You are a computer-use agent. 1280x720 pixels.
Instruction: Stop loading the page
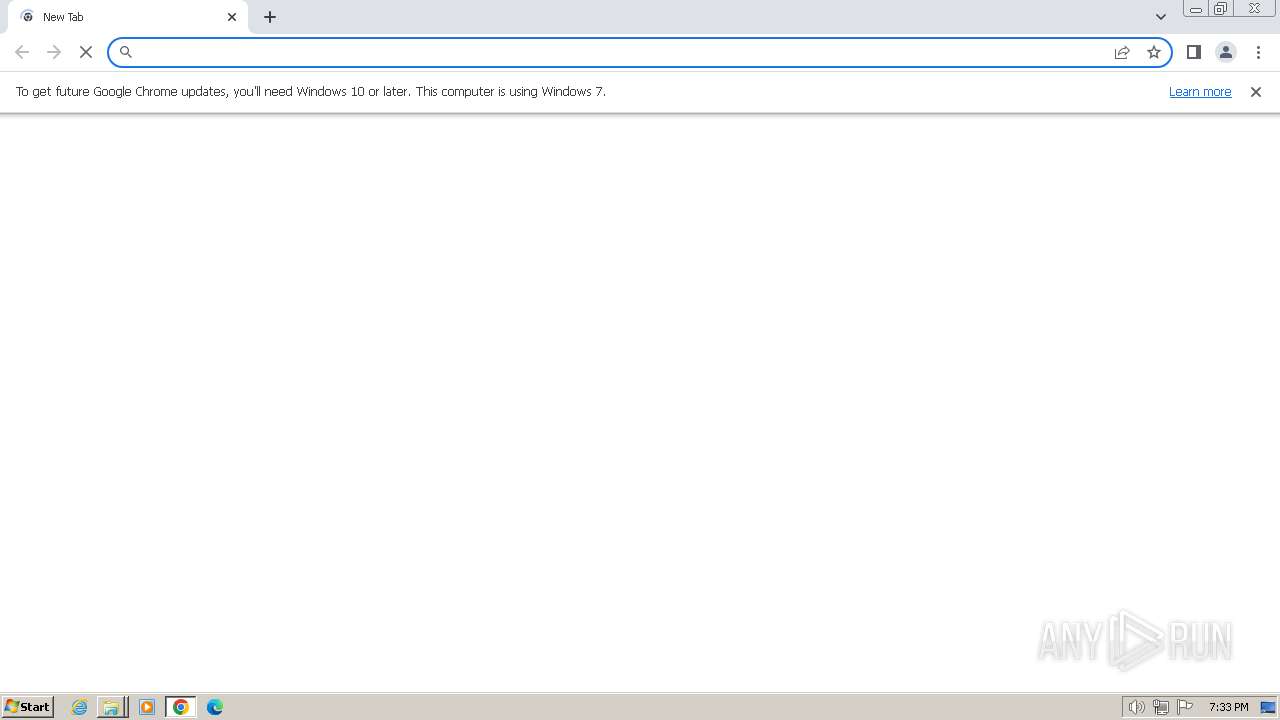pos(86,52)
